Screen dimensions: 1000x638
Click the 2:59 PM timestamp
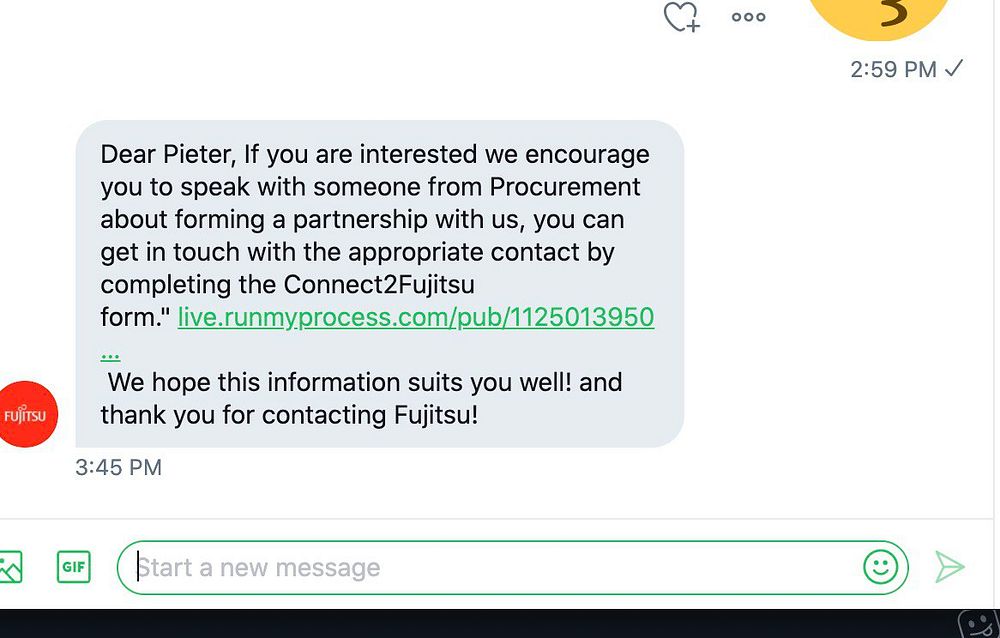pyautogui.click(x=893, y=69)
